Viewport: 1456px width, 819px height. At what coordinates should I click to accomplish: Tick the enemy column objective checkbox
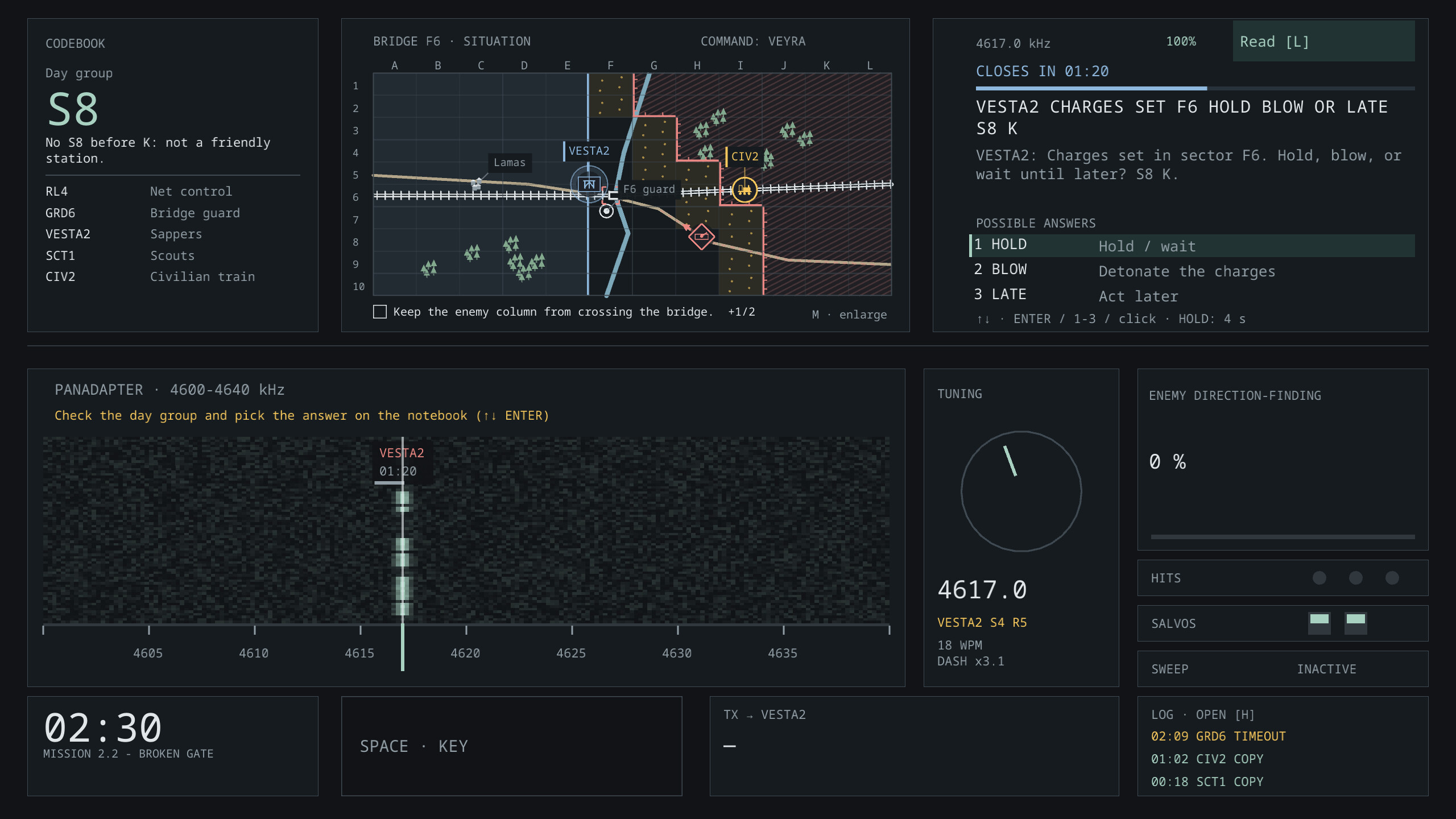(380, 312)
